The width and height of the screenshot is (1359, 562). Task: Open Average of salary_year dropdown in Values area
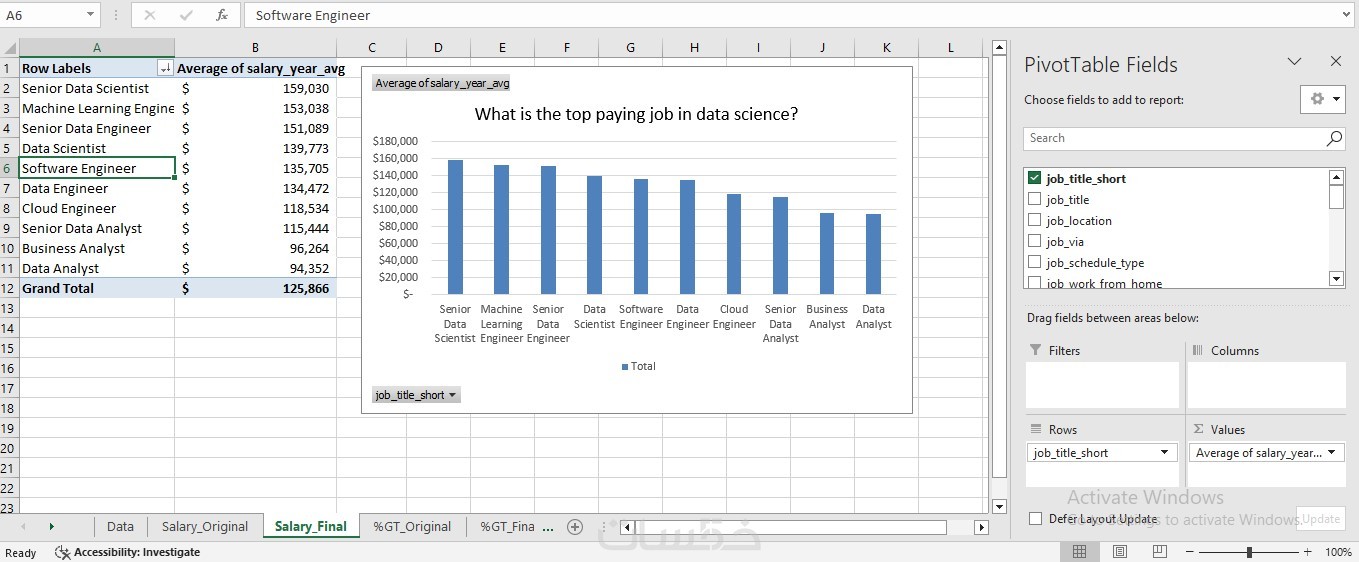click(x=1332, y=453)
